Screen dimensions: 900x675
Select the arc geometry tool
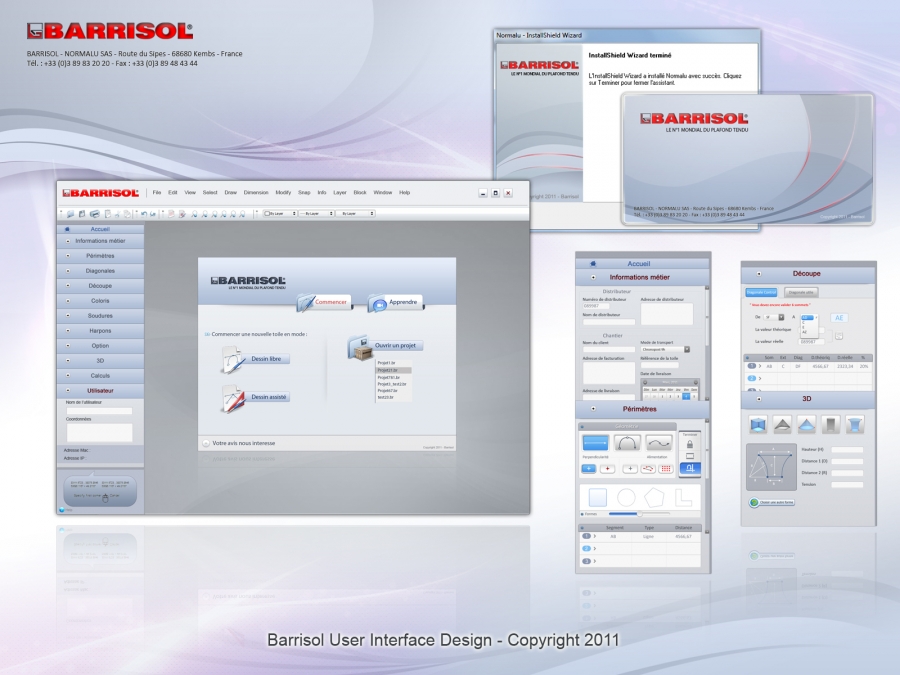point(627,443)
